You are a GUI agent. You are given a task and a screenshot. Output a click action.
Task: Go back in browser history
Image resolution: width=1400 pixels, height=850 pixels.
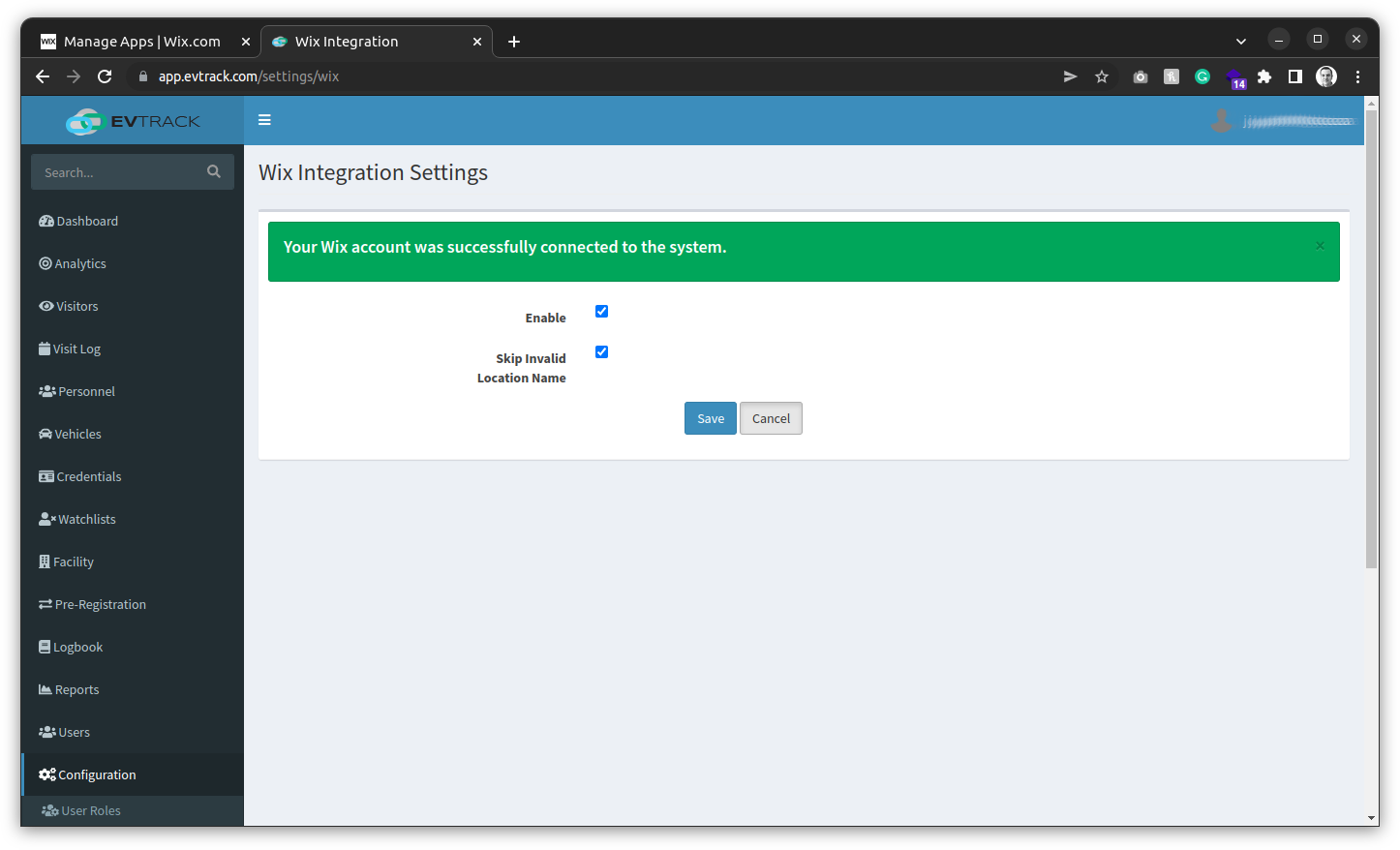pos(43,76)
